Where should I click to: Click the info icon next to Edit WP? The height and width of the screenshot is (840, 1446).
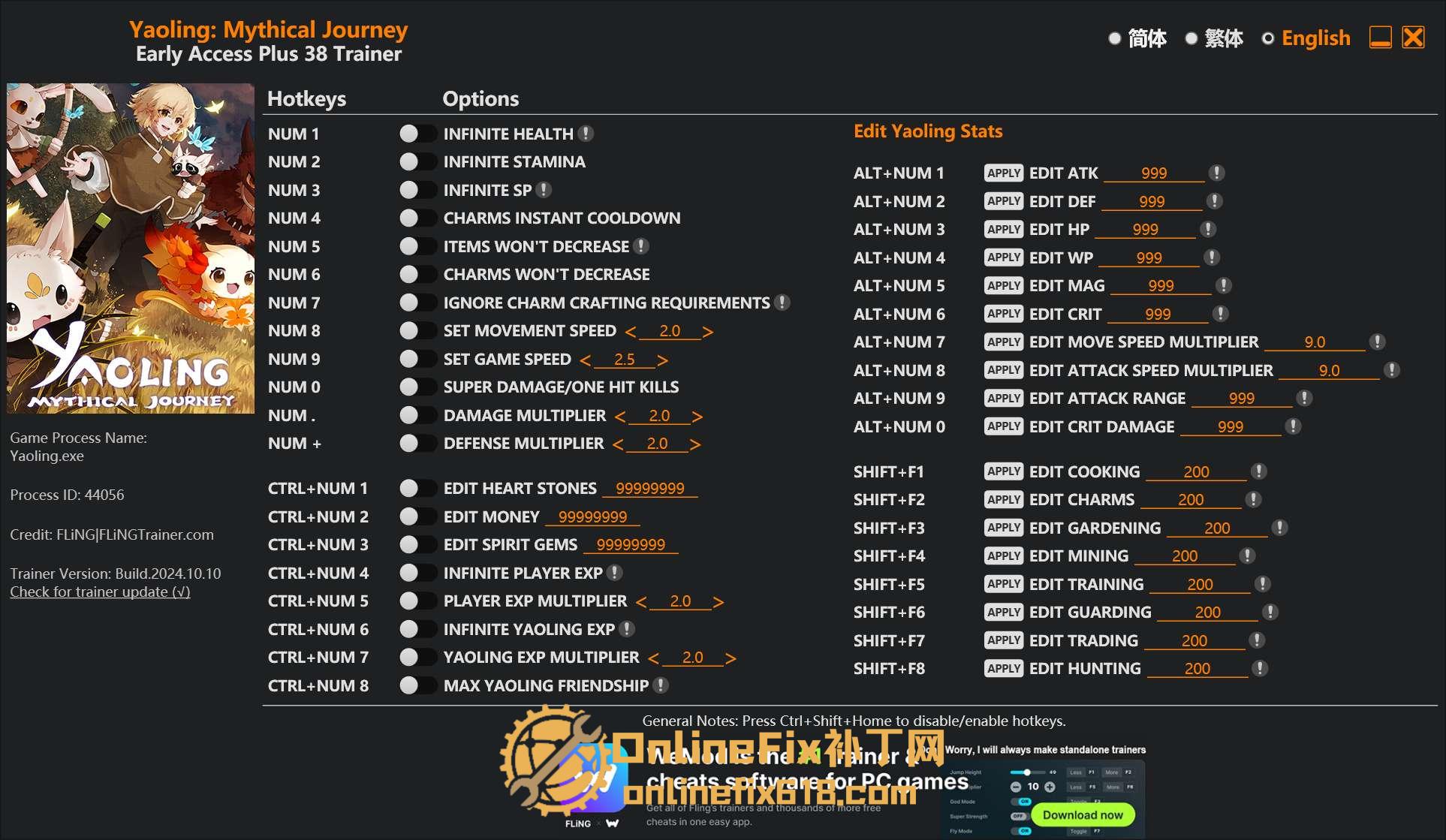tap(1212, 257)
